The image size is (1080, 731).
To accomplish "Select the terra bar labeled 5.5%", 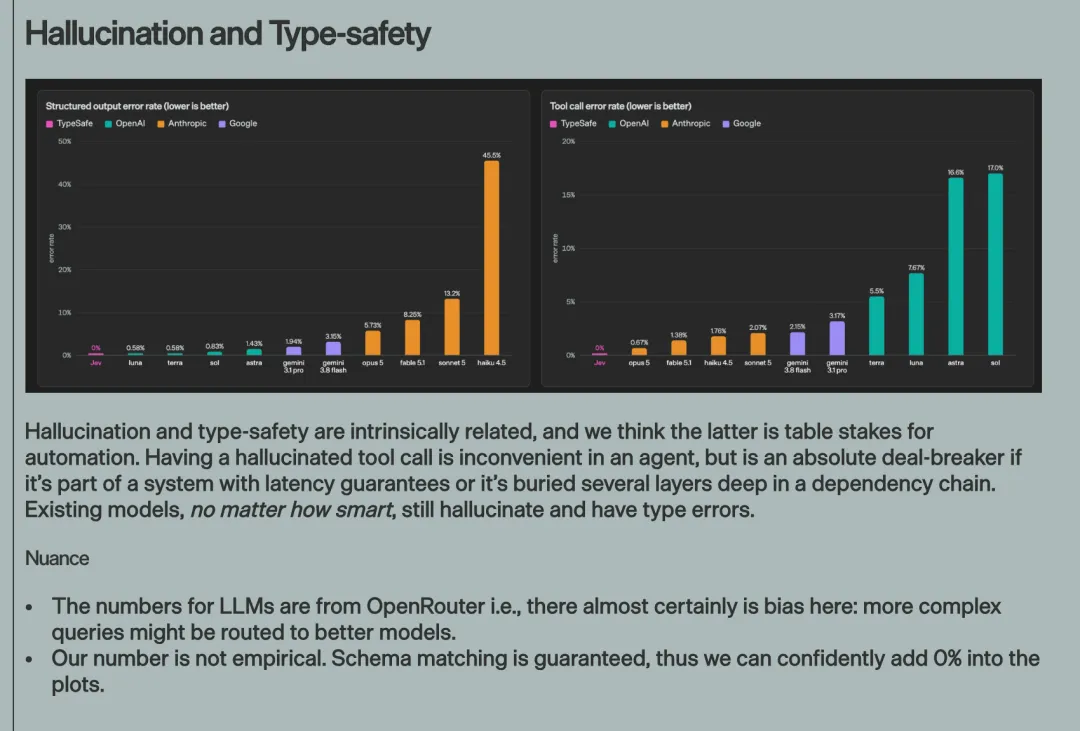I will [876, 326].
